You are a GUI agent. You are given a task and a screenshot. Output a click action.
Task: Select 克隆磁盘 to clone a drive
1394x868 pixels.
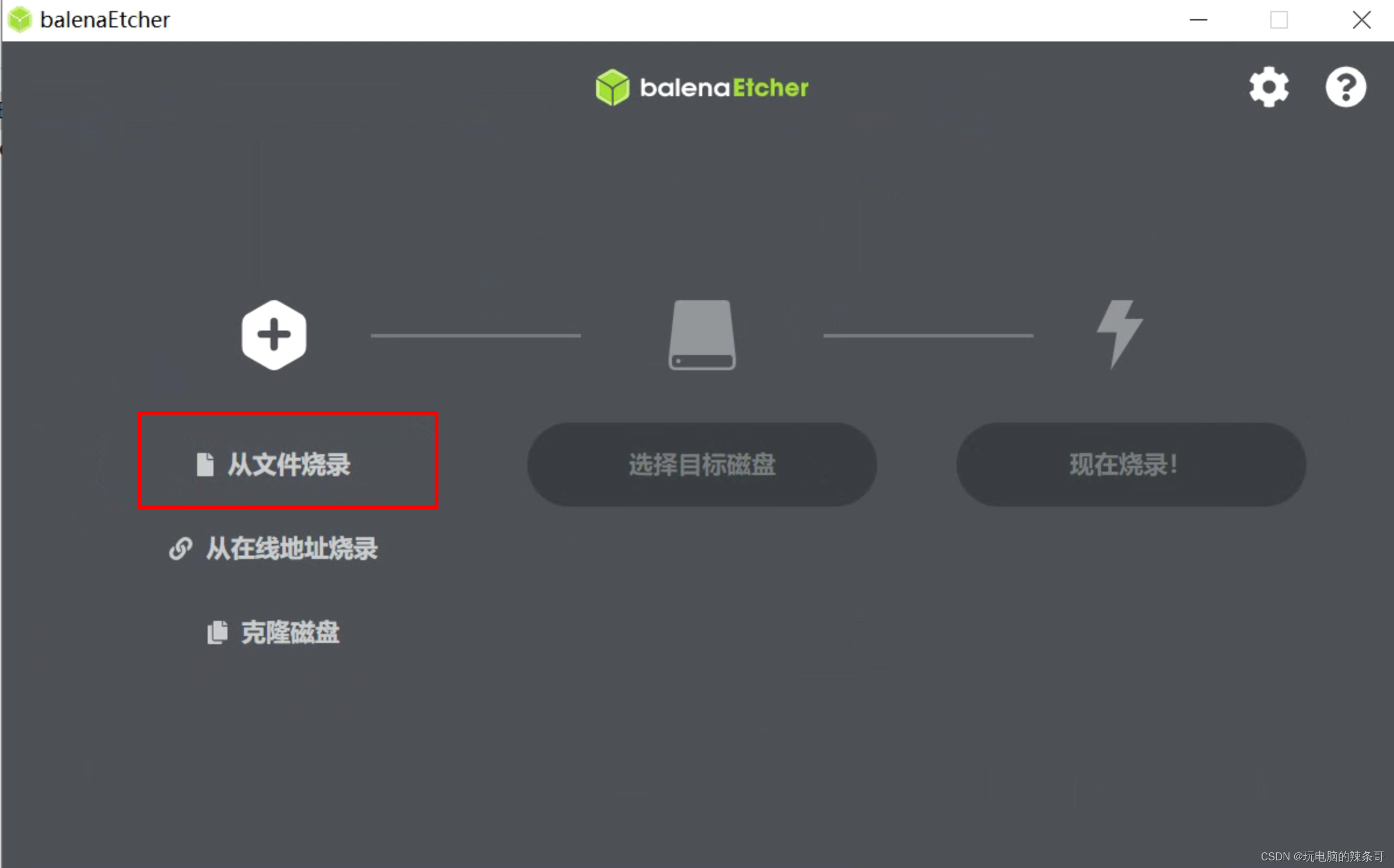point(274,632)
